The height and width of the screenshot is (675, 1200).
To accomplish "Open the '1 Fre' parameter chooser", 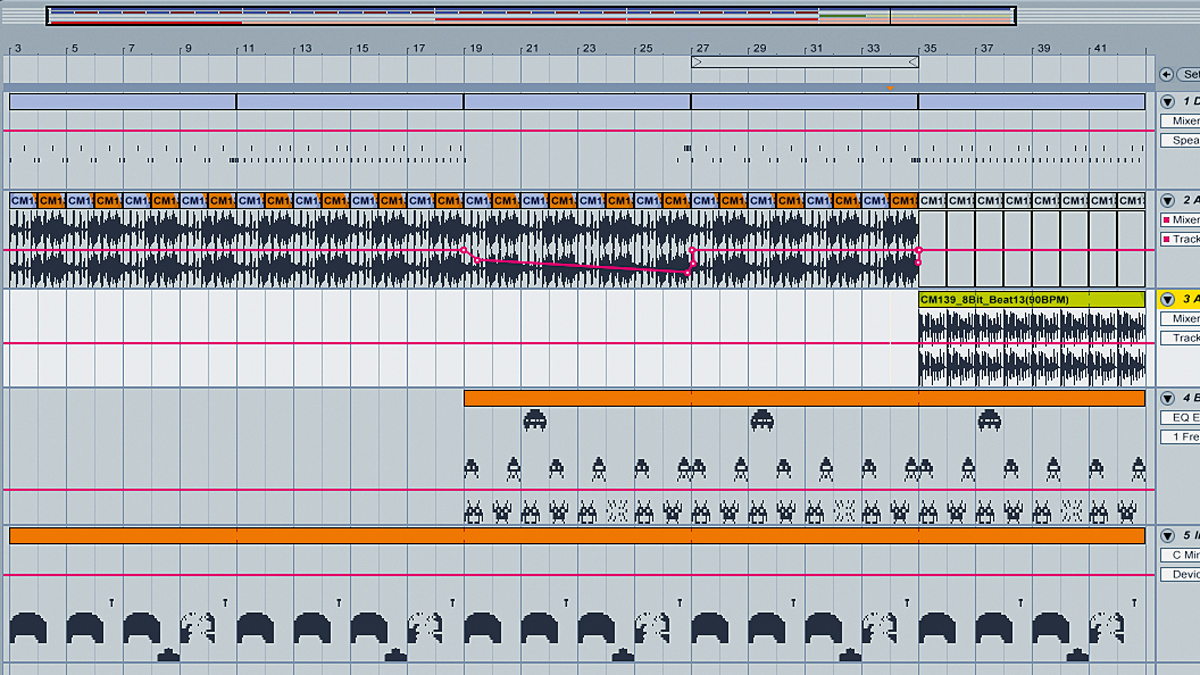I will (1181, 437).
